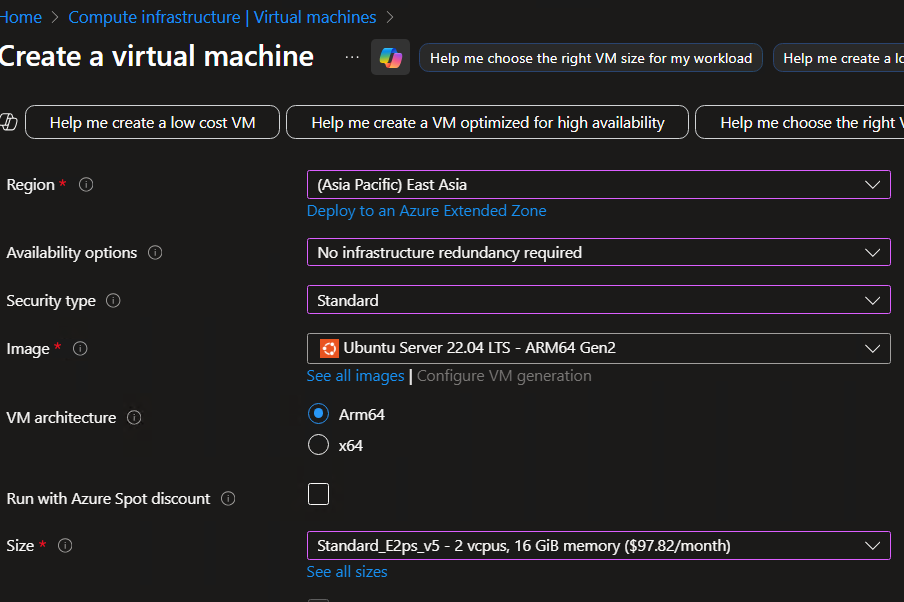
Task: Show info tooltip for Region
Action: tap(86, 185)
